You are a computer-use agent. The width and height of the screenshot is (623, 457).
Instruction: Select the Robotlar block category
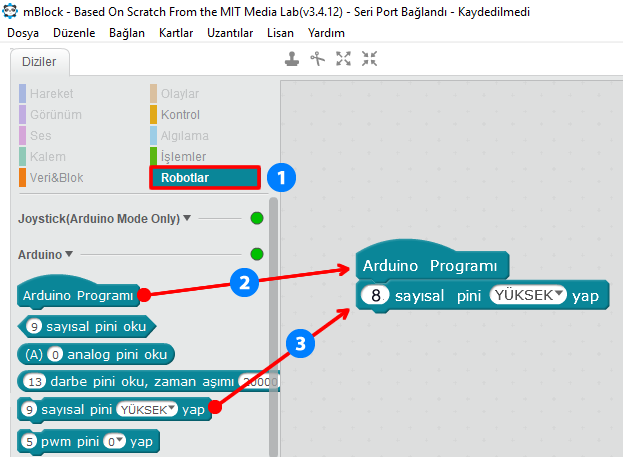tap(205, 178)
